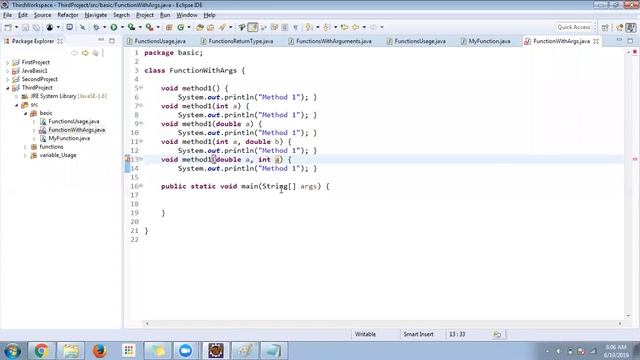This screenshot has height=360, width=640.
Task: Open the New file dropdown arrow
Action: 16,27
